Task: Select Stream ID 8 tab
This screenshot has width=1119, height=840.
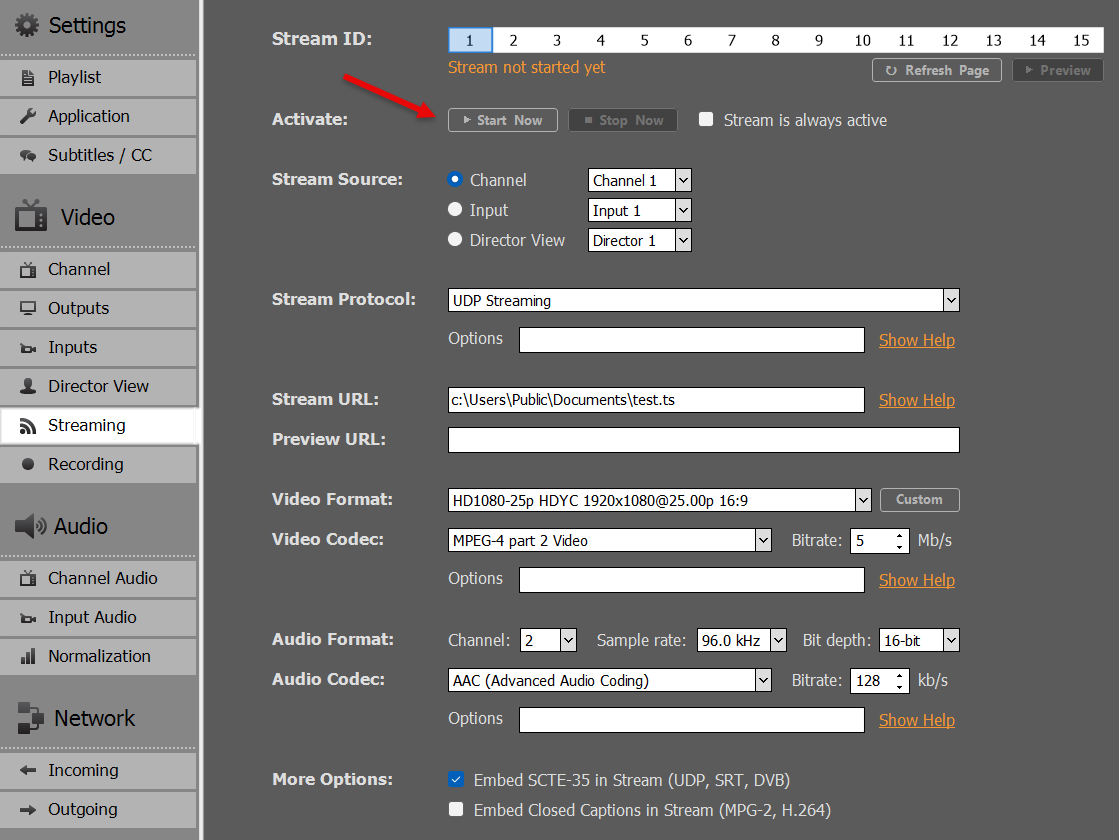Action: pyautogui.click(x=775, y=40)
